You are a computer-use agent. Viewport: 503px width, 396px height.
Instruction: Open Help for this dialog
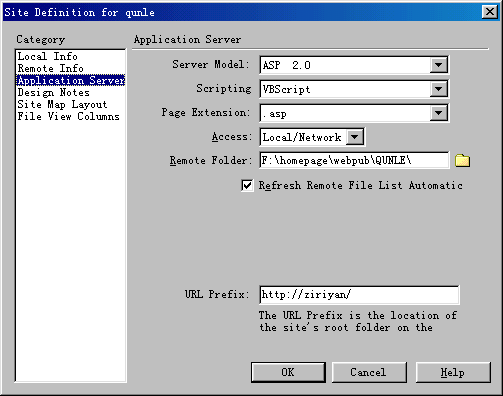453,372
